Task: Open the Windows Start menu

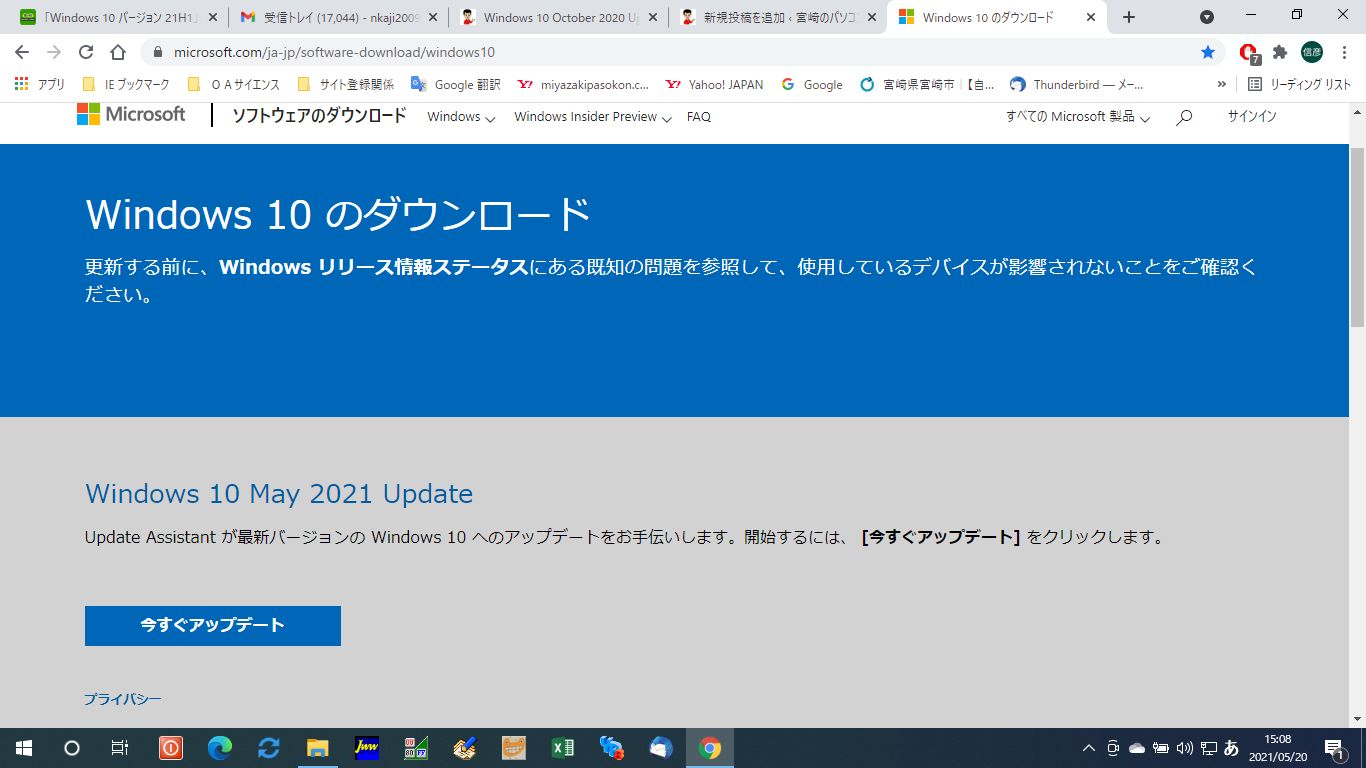Action: point(24,748)
